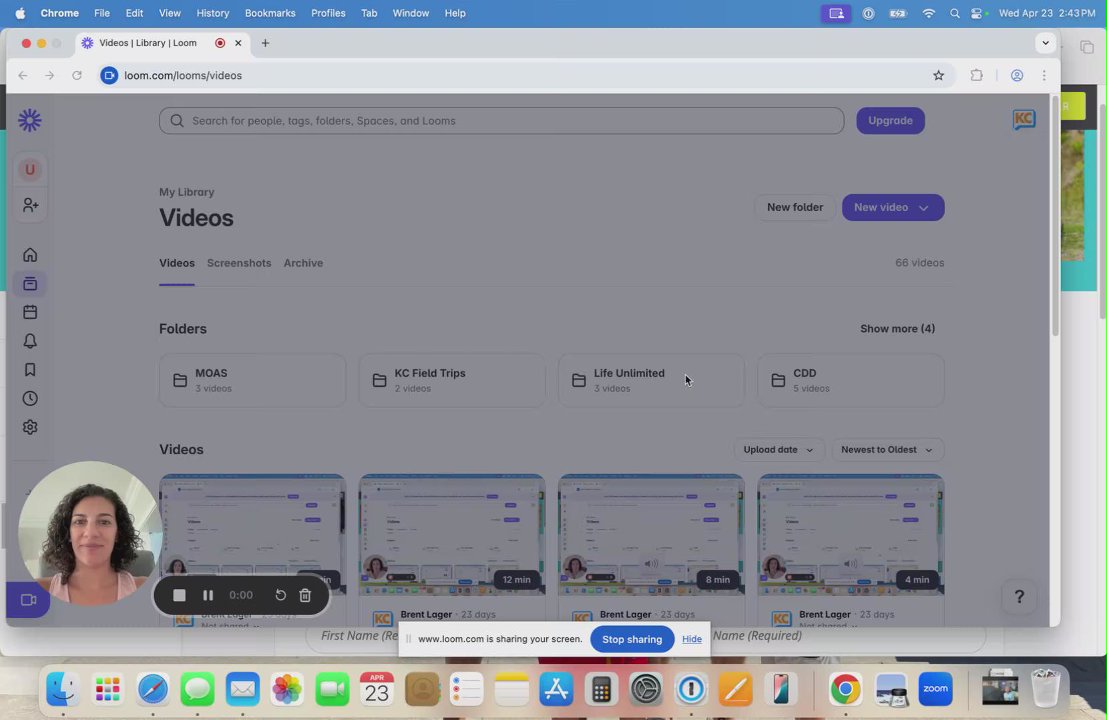Open Chrome extensions puzzle icon

[x=976, y=76]
